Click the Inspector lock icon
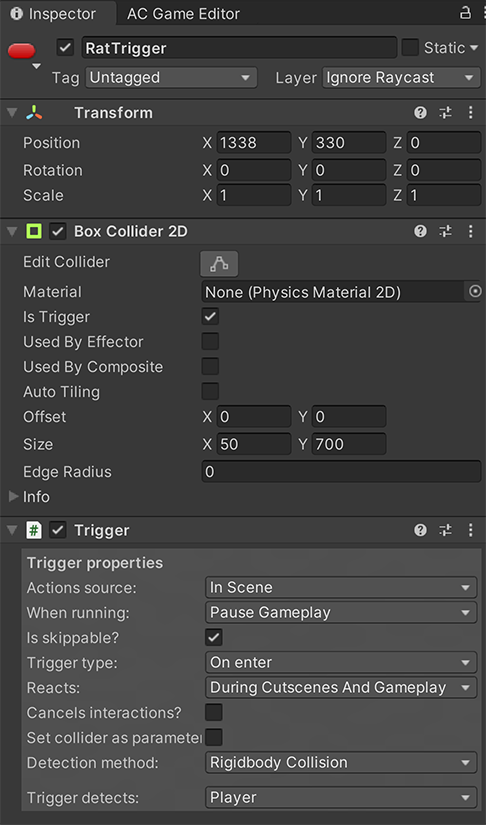This screenshot has height=825, width=486. [465, 13]
